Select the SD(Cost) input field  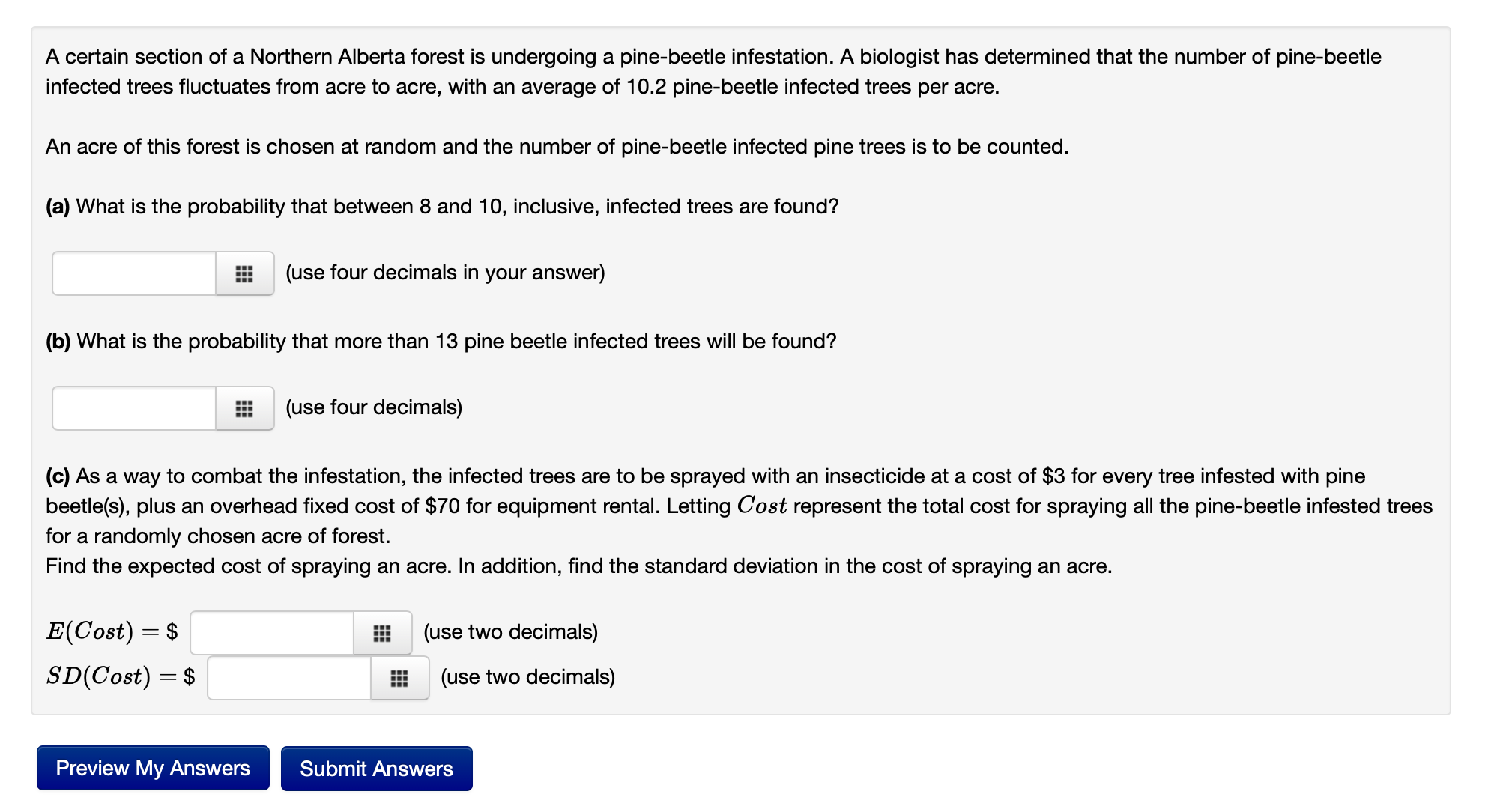point(287,678)
